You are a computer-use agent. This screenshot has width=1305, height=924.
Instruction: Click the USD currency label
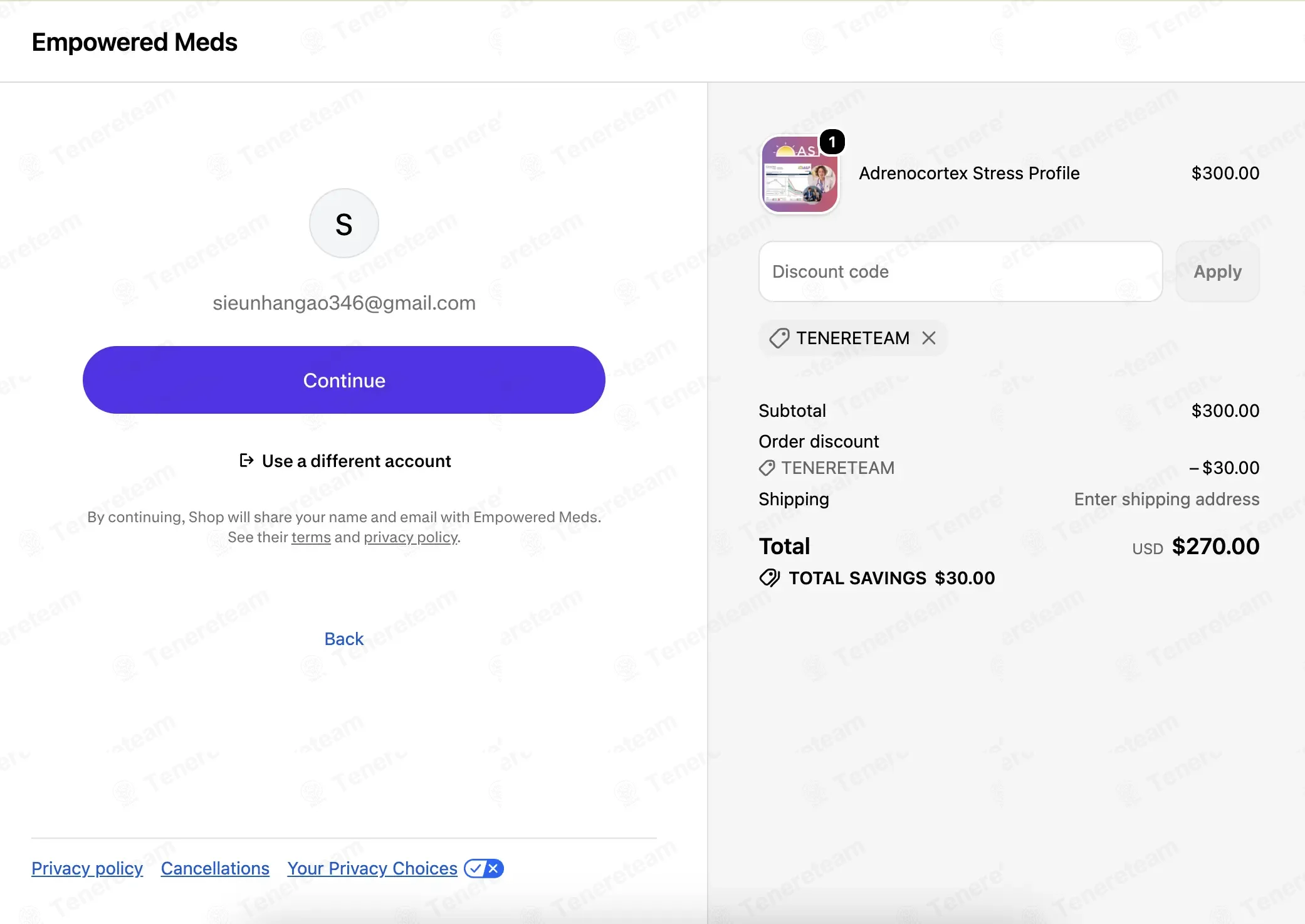pyautogui.click(x=1148, y=549)
